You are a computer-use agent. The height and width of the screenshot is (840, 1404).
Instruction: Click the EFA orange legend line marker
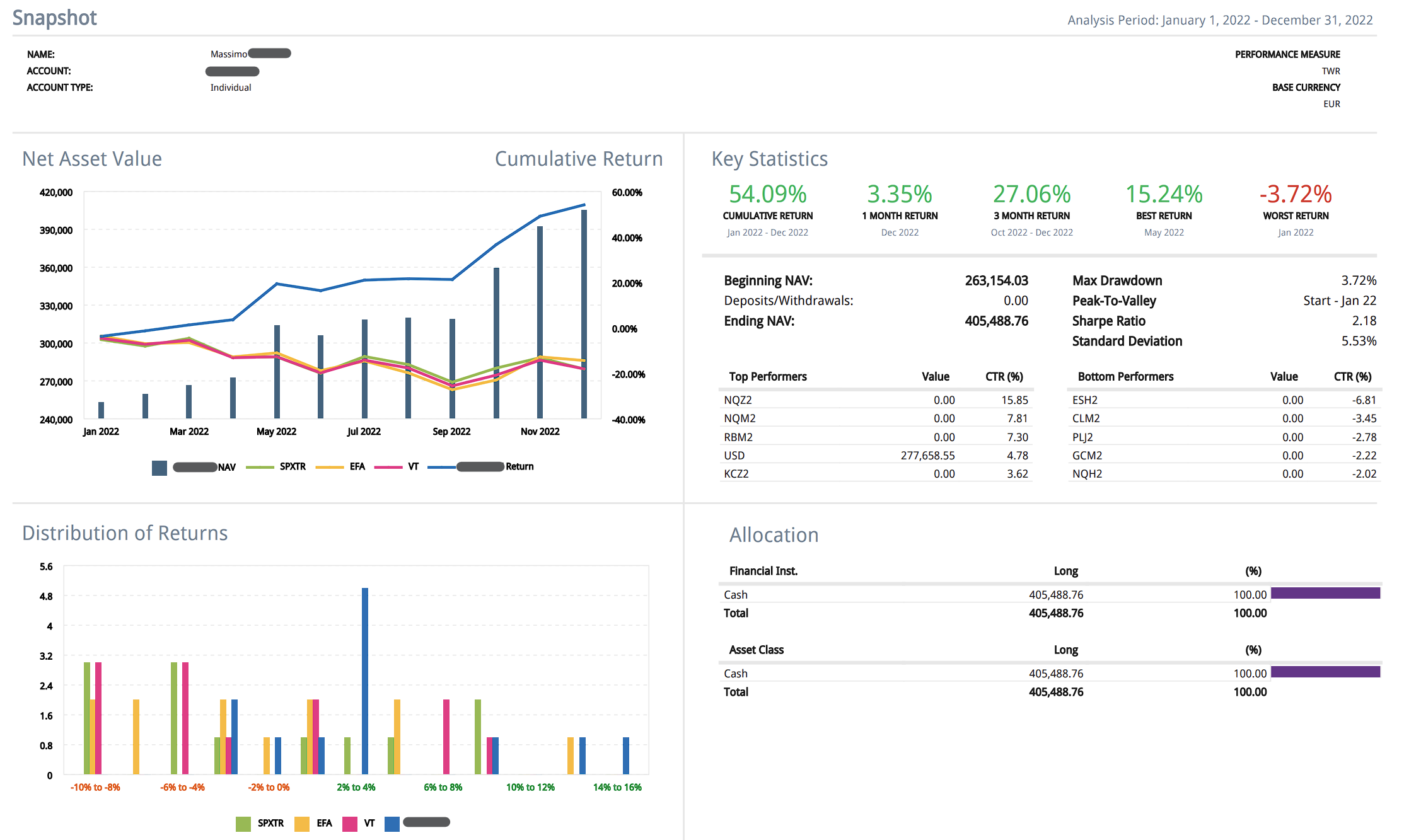click(x=329, y=467)
